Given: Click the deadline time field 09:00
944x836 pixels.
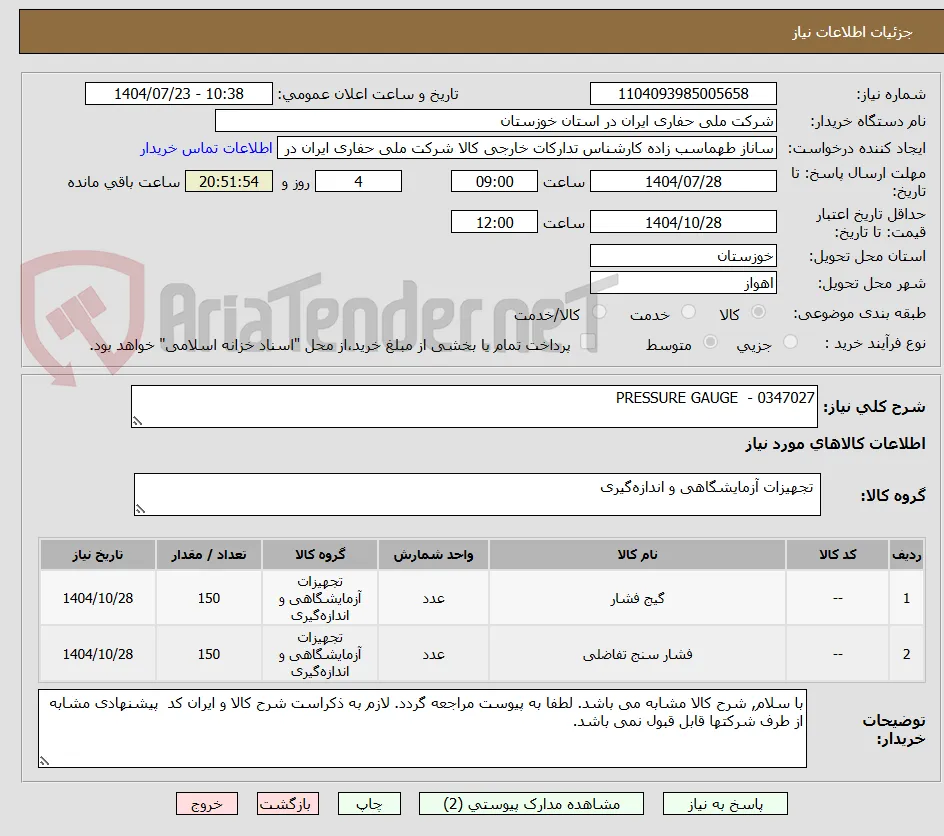Looking at the screenshot, I should click(x=494, y=181).
